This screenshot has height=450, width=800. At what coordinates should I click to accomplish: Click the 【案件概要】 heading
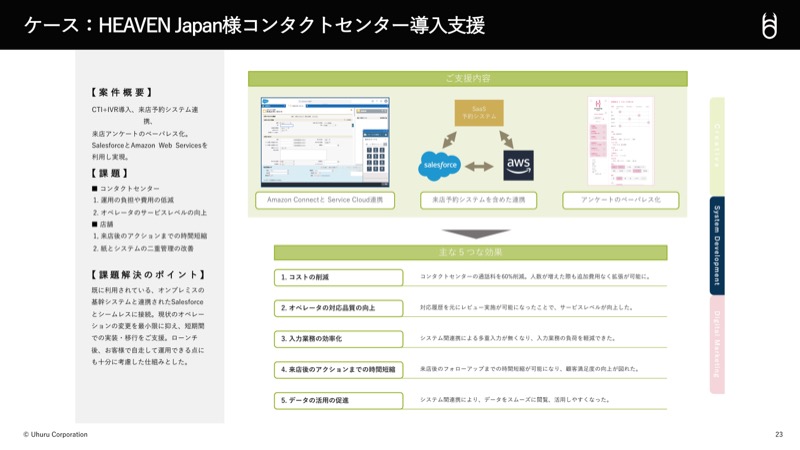pos(121,92)
